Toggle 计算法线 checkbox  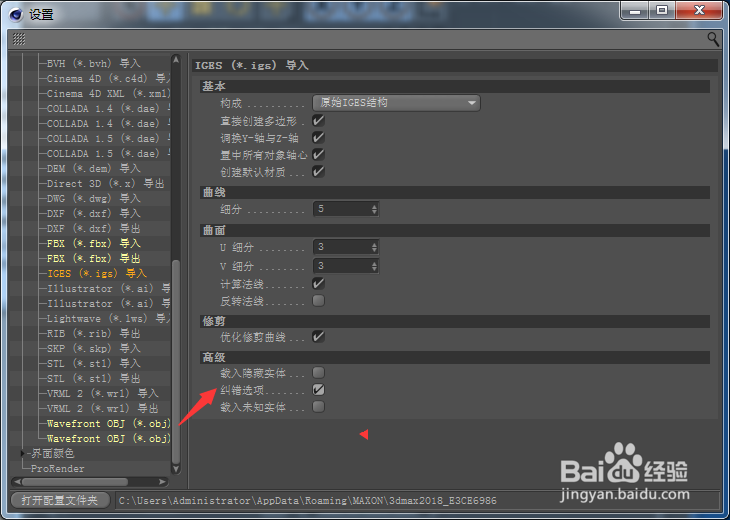(318, 284)
